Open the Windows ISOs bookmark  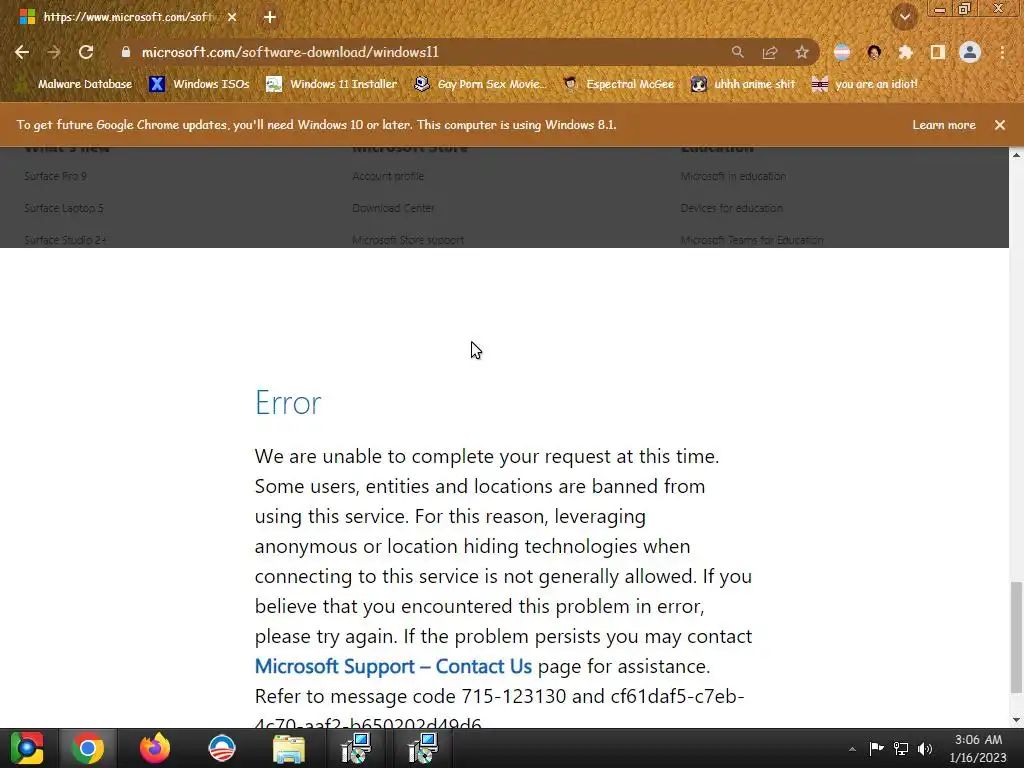click(x=199, y=84)
